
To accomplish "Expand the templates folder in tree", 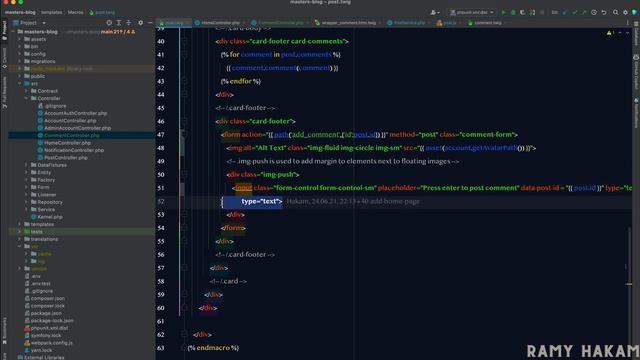I will (x=19, y=224).
